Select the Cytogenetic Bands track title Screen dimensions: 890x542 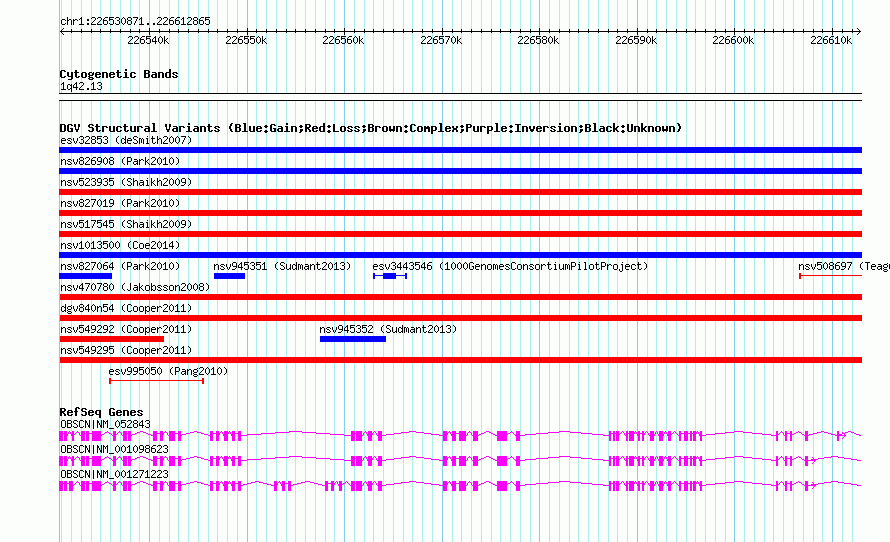click(x=119, y=74)
